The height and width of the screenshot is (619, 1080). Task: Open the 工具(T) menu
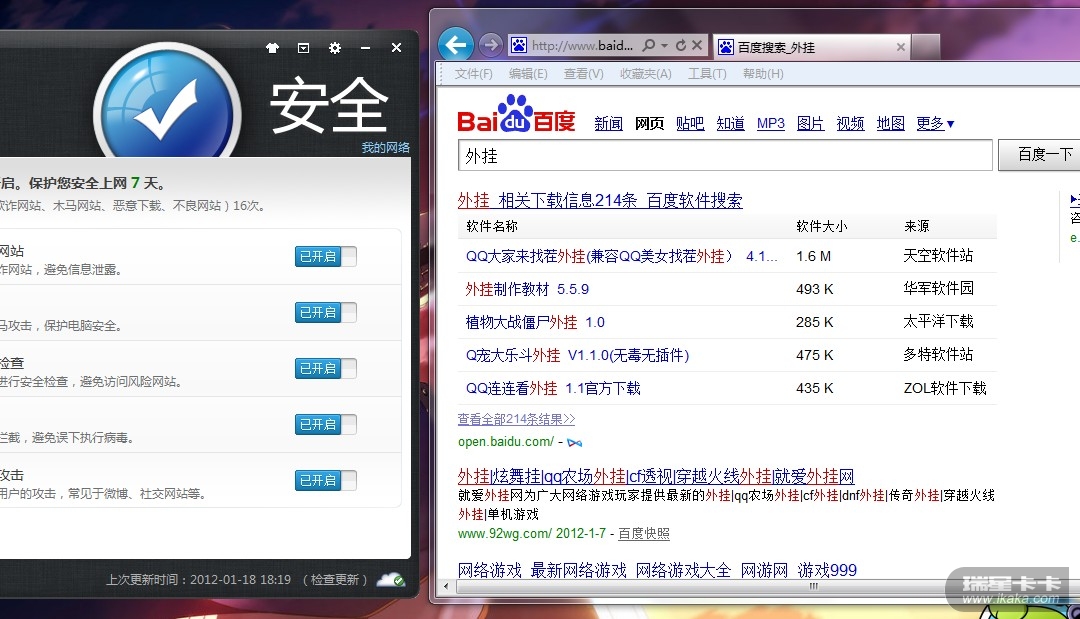(x=707, y=74)
